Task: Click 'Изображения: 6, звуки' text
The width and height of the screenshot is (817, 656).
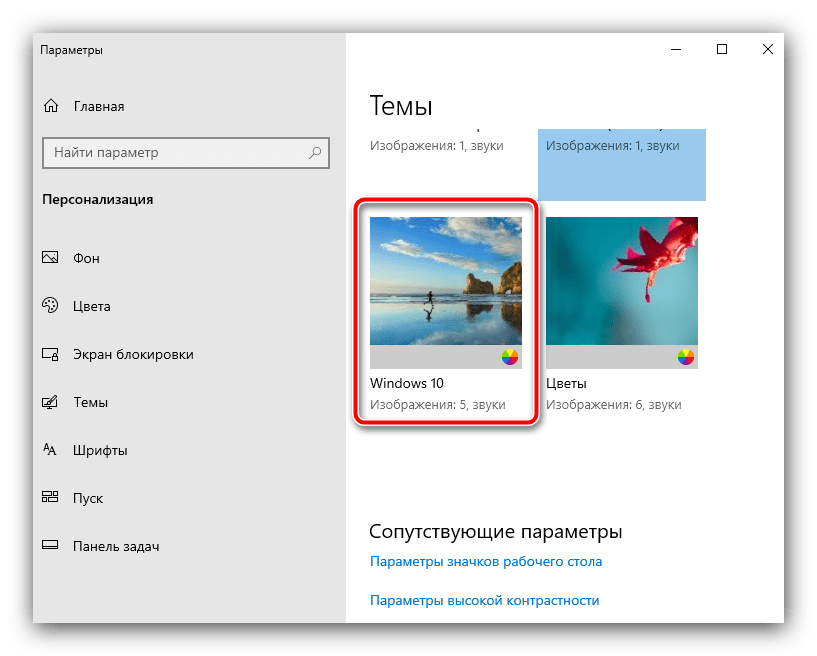Action: 614,405
